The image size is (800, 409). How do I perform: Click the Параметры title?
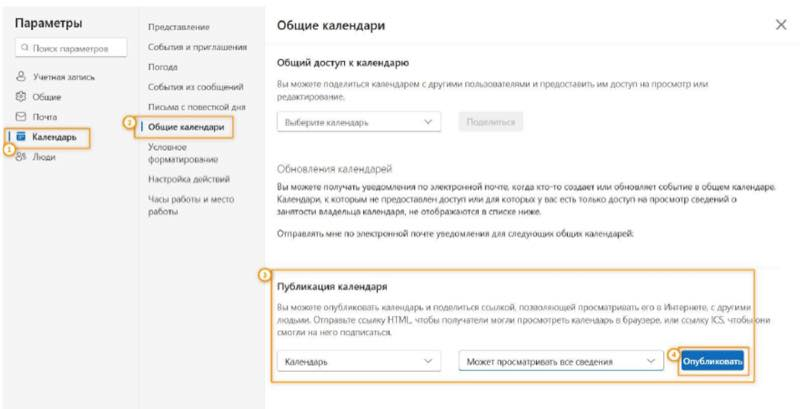48,23
